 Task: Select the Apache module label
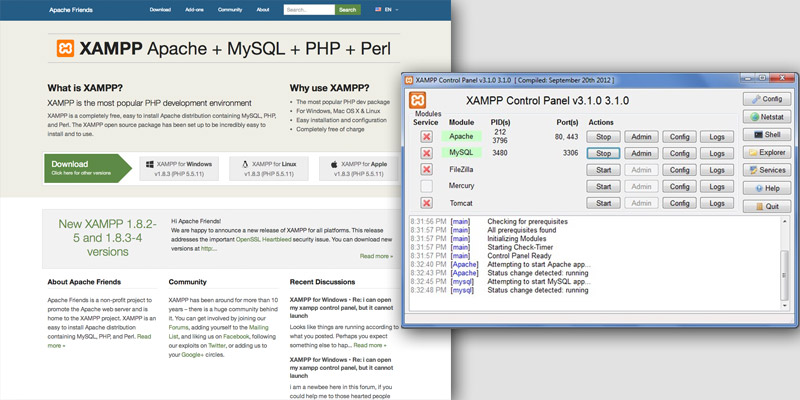click(461, 136)
